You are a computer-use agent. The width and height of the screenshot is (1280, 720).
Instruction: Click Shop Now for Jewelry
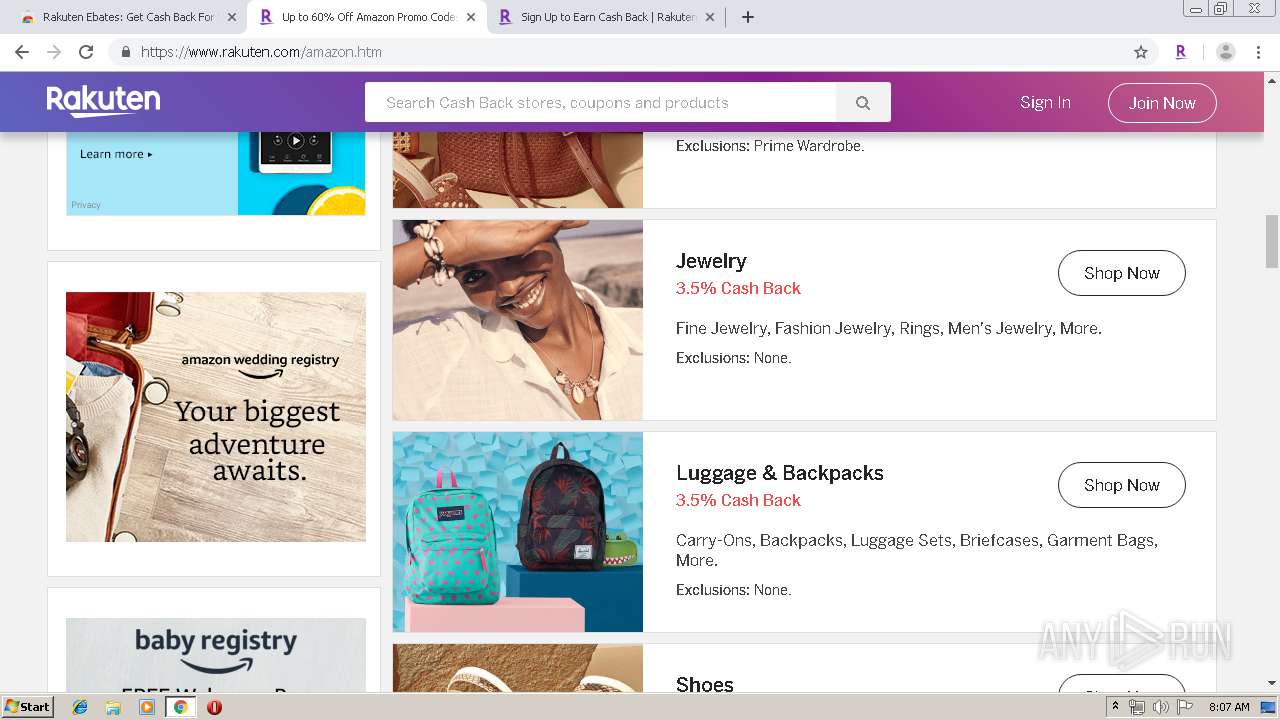pos(1122,273)
